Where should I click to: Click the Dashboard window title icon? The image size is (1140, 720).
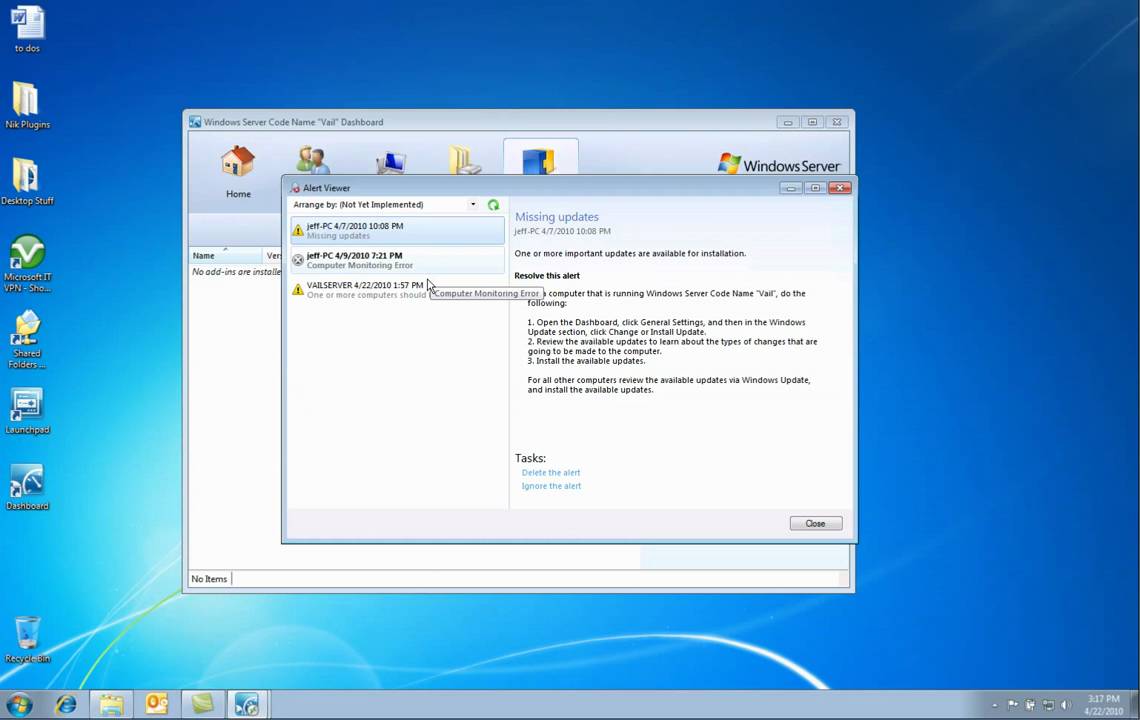[x=195, y=122]
